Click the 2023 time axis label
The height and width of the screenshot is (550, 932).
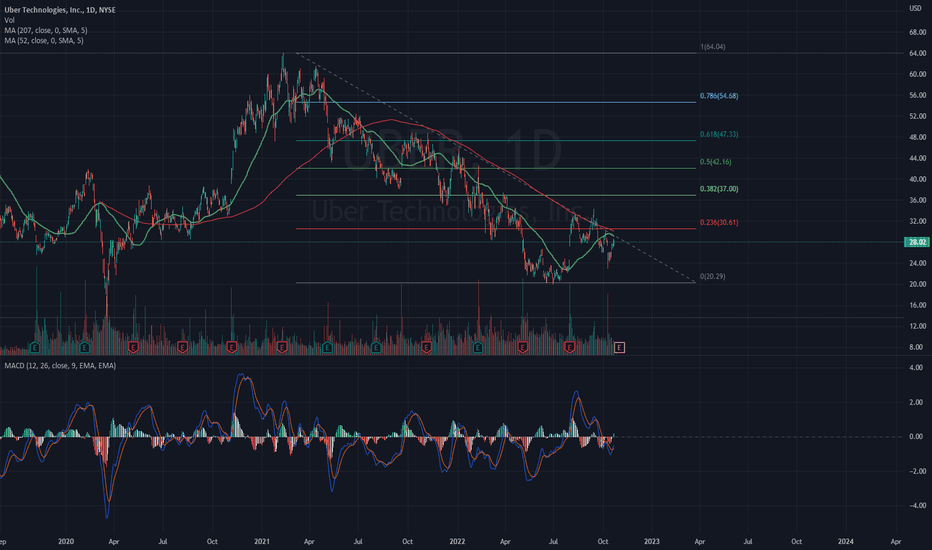652,542
